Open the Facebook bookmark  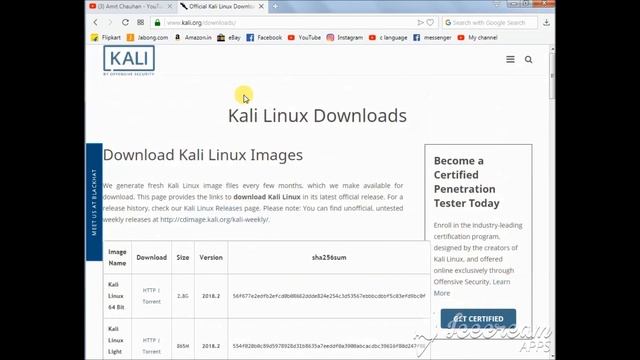pos(264,38)
